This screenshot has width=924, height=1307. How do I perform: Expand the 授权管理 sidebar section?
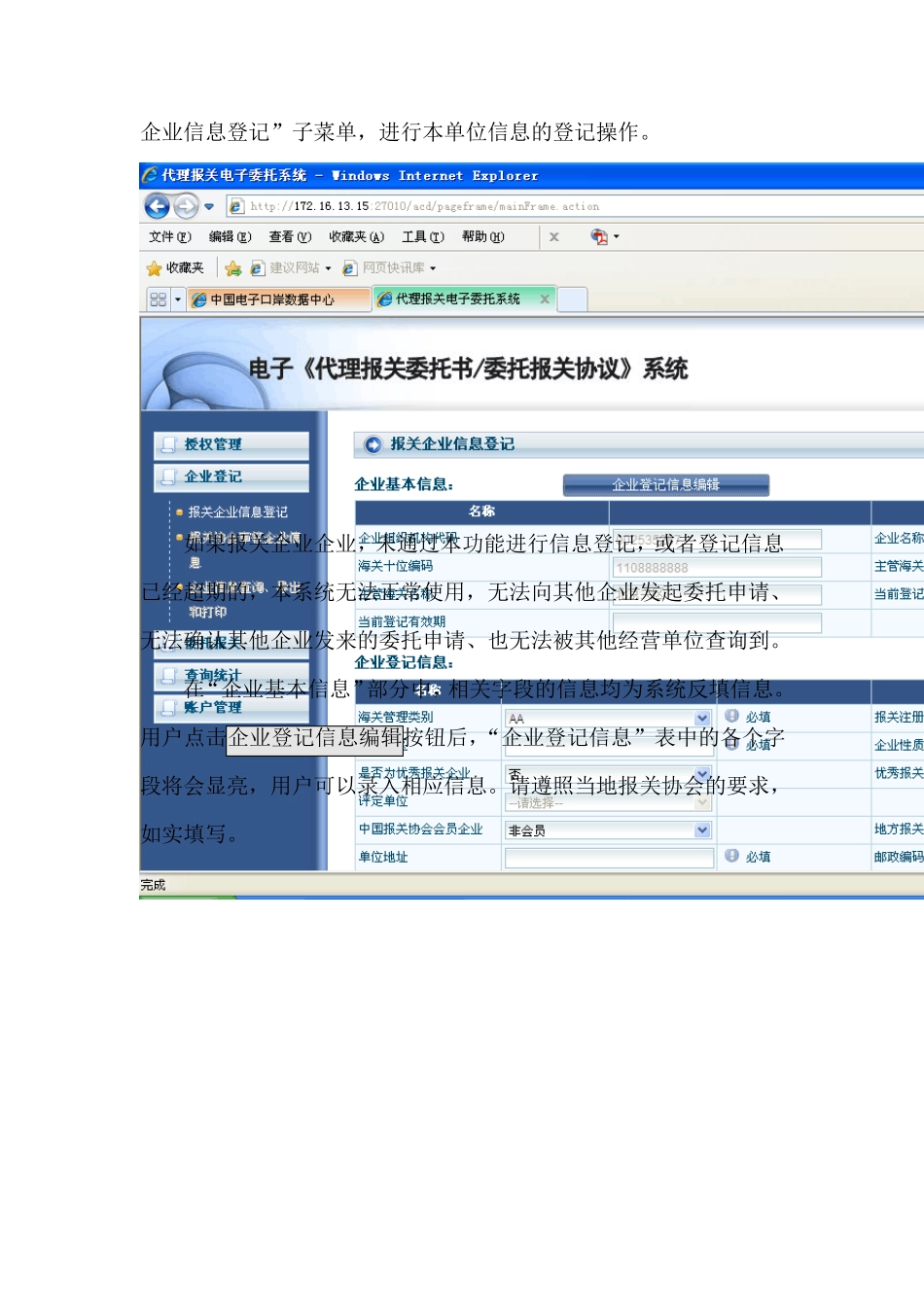coord(231,444)
